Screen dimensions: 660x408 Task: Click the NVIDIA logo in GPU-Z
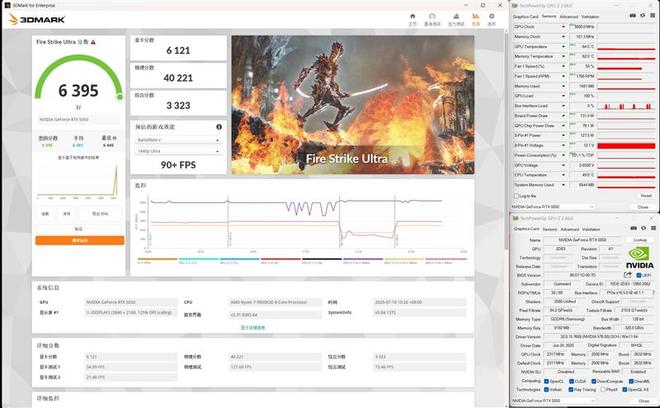(x=639, y=257)
